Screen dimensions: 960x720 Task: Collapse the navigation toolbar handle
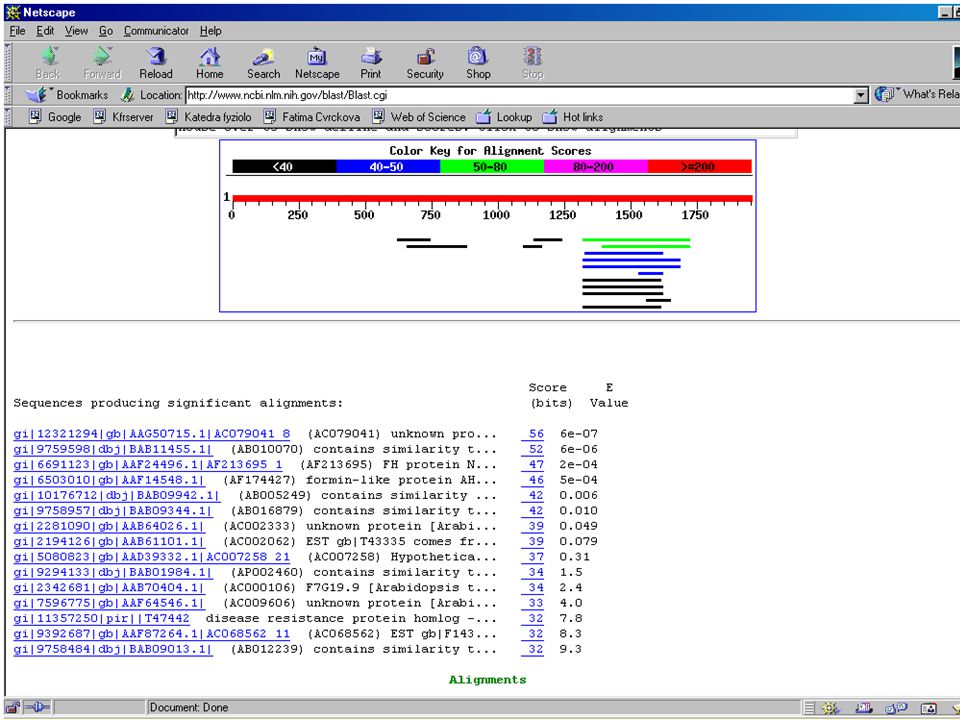click(7, 63)
